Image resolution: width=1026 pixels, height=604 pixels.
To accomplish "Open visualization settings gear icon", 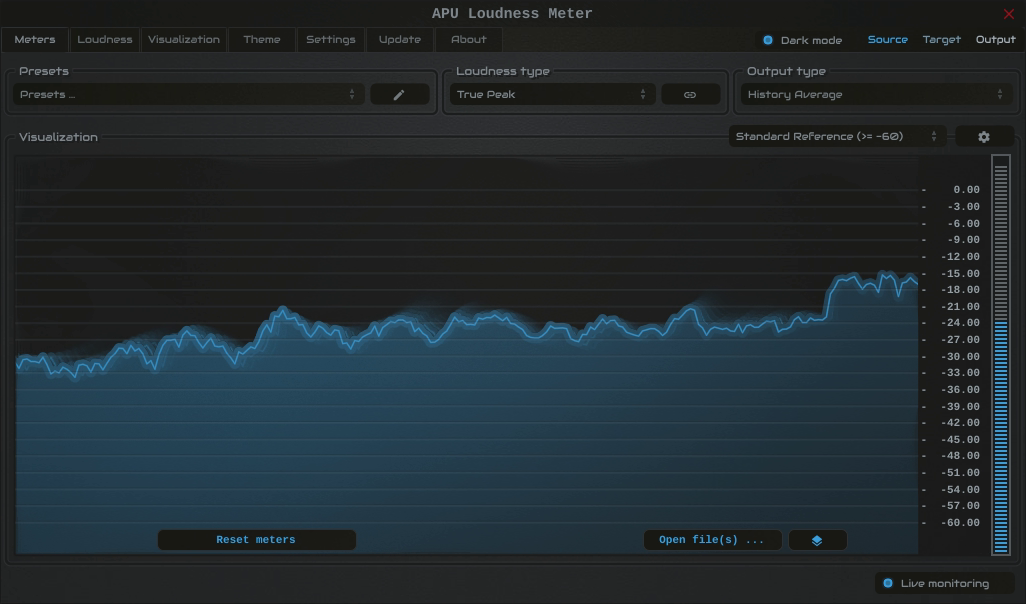I will (x=984, y=137).
